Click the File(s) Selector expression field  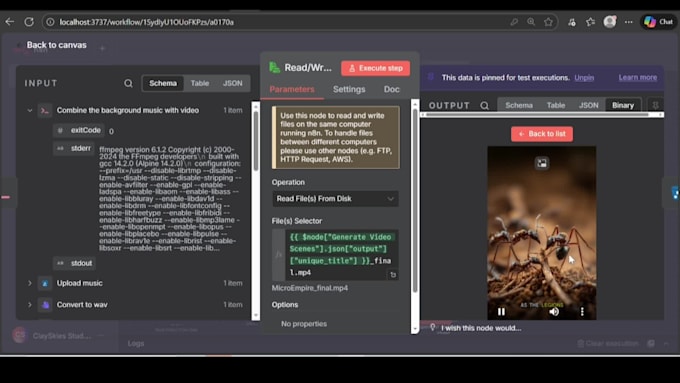click(342, 255)
